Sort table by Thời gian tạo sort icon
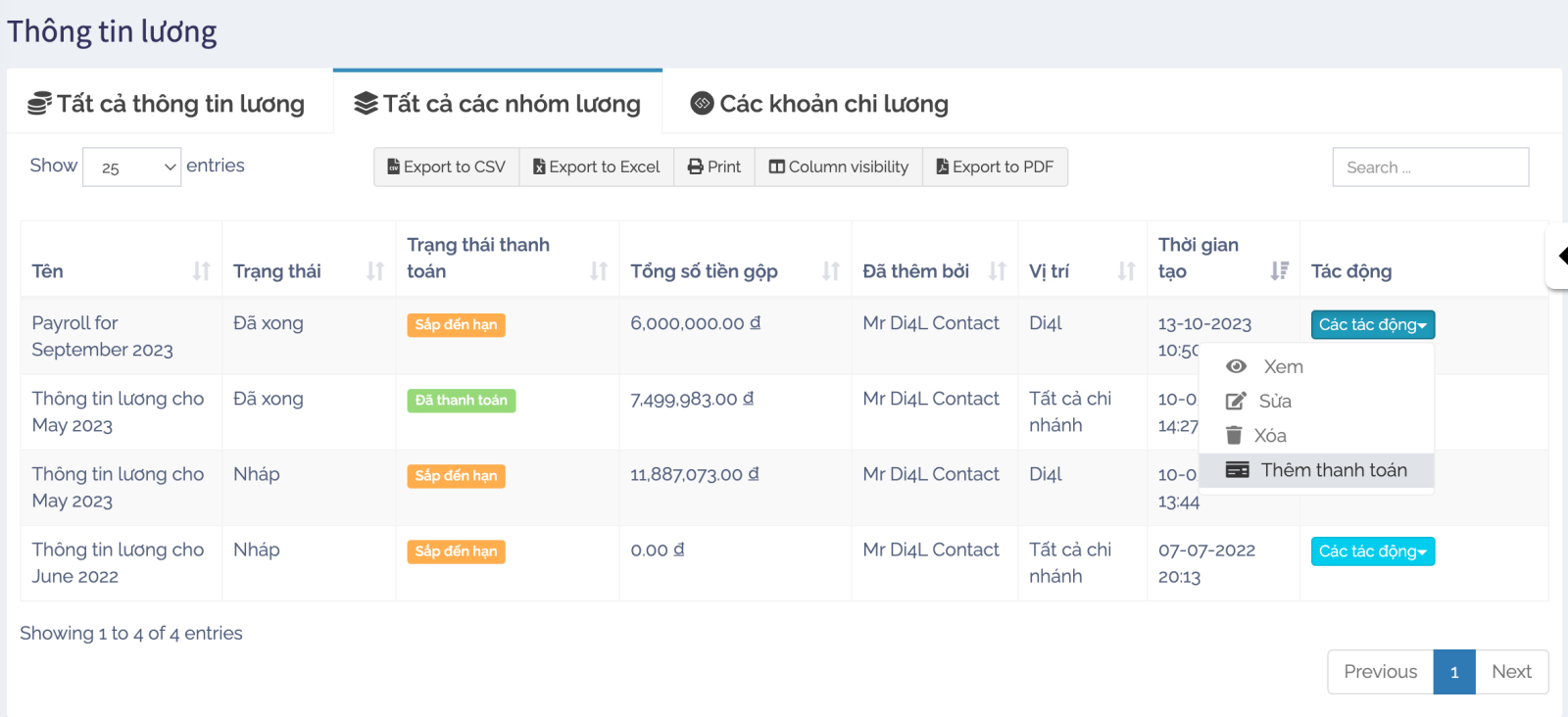Viewport: 1568px width, 717px height. pos(1279,271)
